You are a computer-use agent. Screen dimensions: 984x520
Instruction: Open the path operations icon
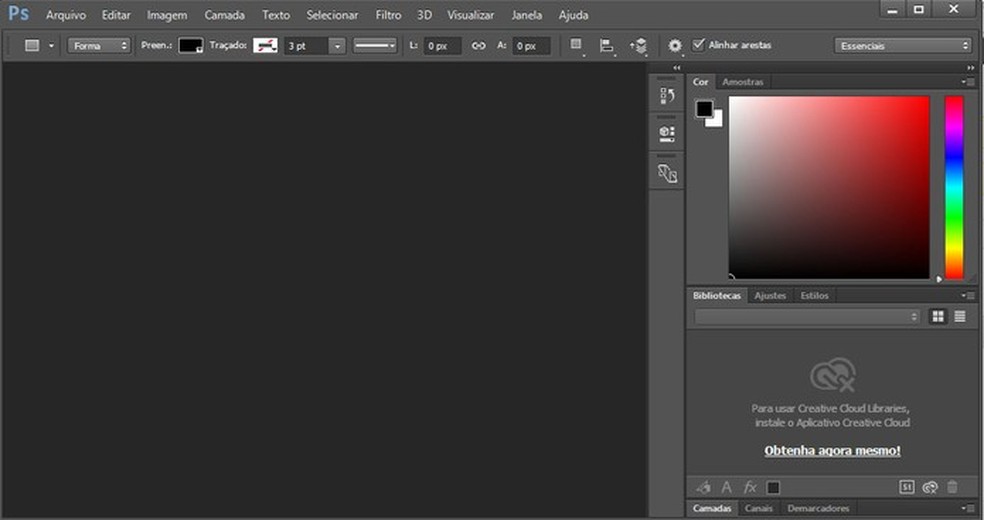coord(576,46)
